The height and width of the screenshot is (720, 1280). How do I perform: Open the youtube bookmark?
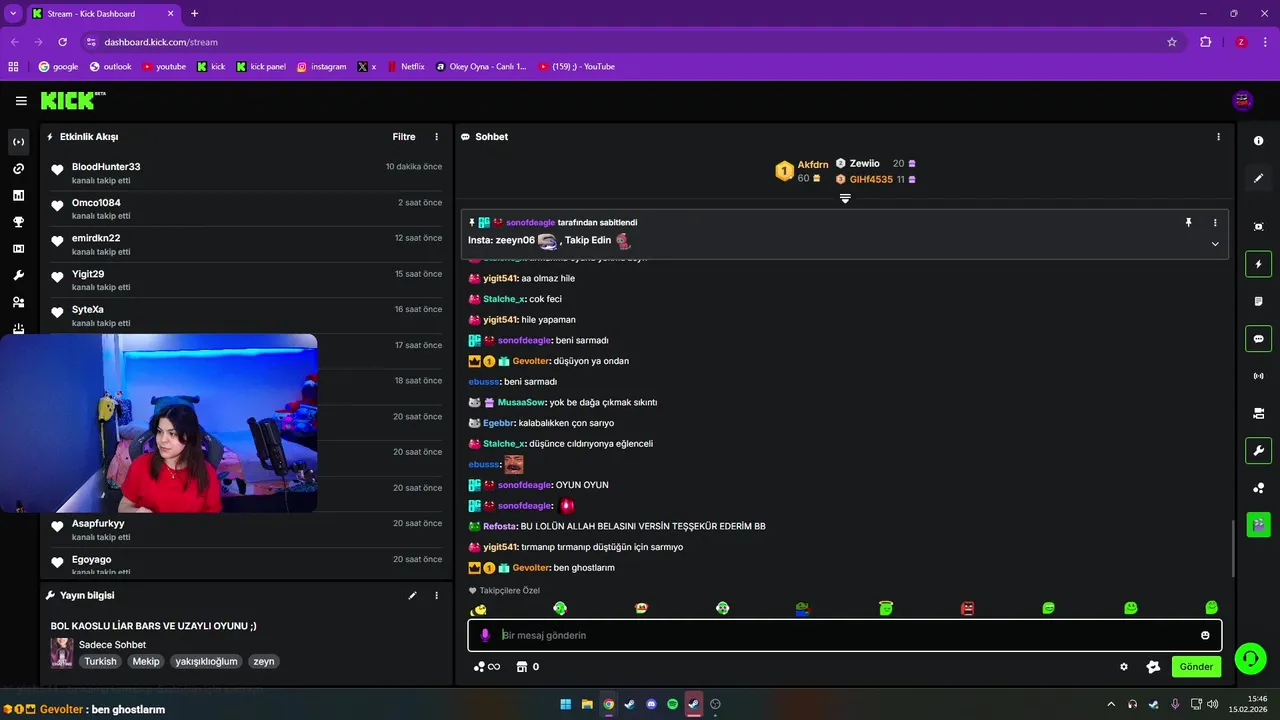point(164,67)
